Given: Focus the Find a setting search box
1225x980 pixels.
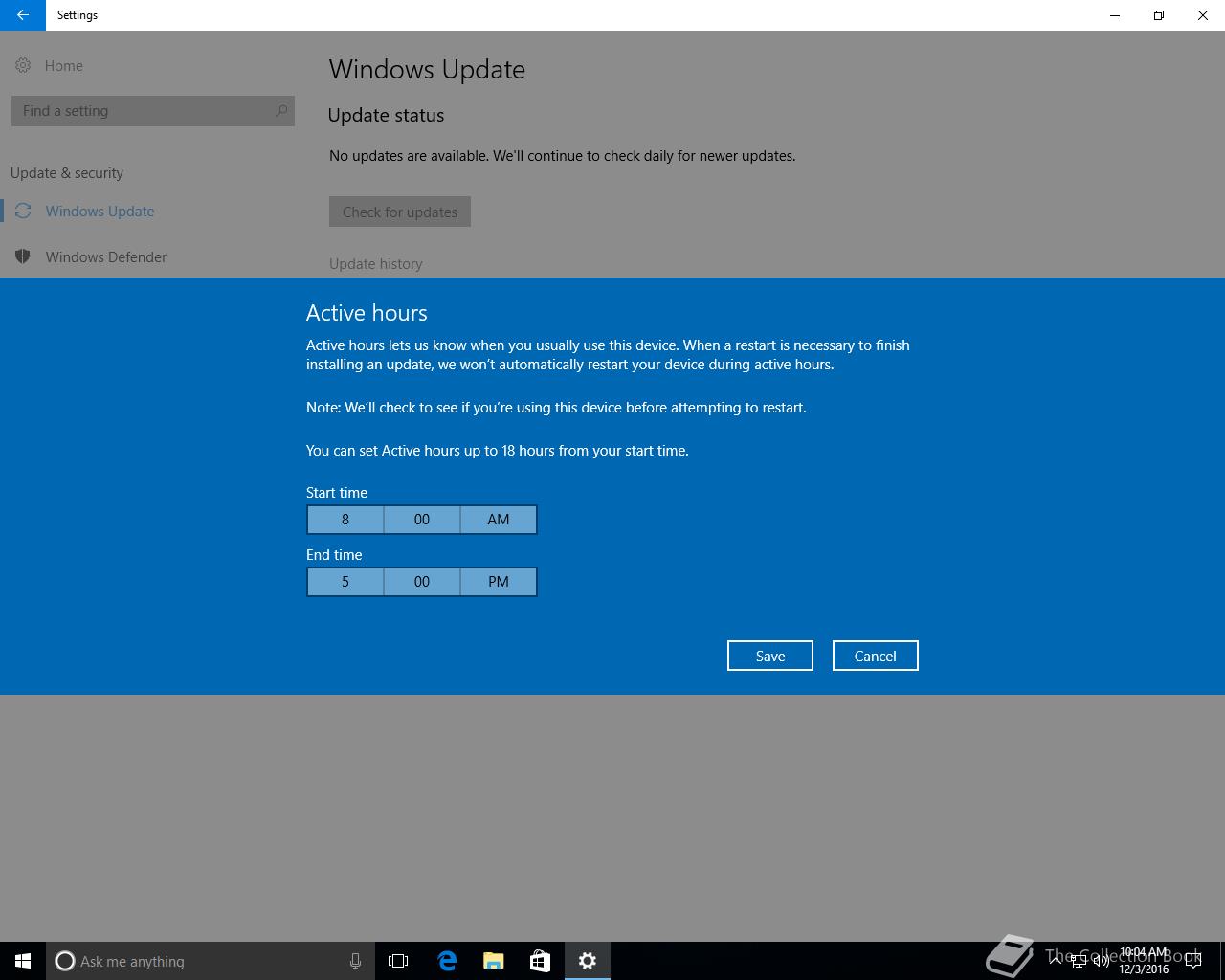Looking at the screenshot, I should tap(152, 111).
